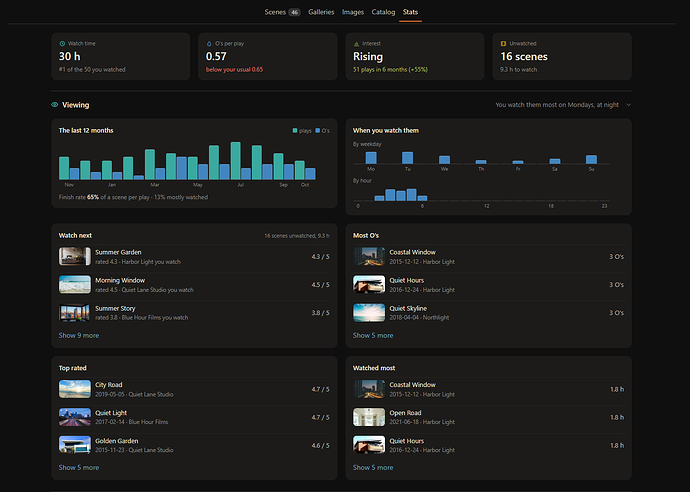
Task: Click the Monday weekday bar
Action: (371, 158)
